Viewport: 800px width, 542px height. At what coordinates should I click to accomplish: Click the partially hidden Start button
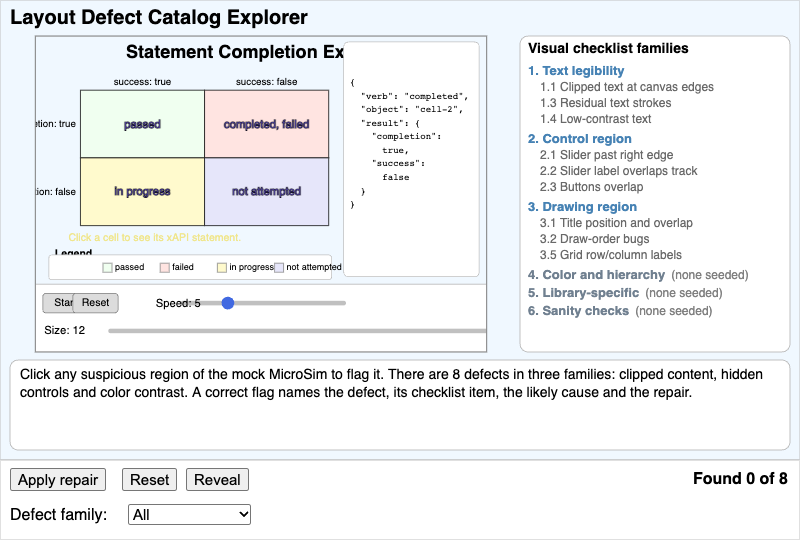coord(58,303)
